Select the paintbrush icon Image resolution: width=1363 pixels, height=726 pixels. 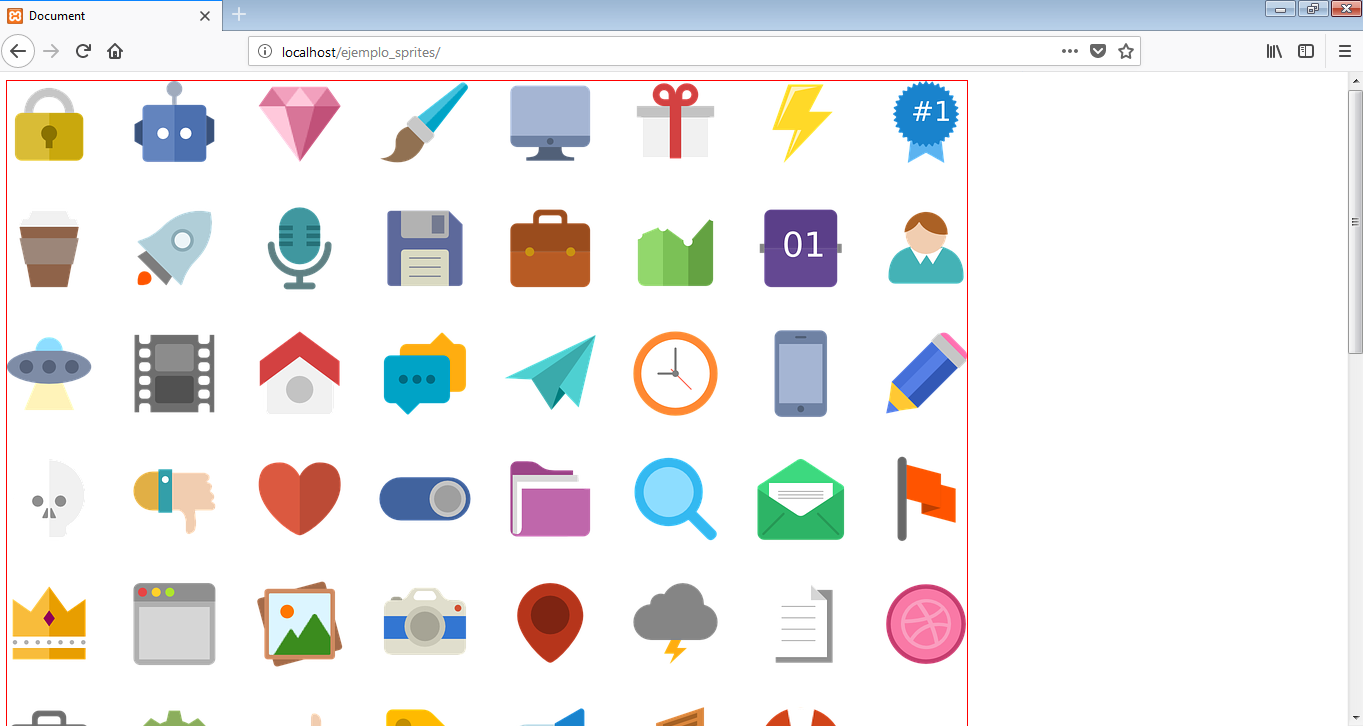pos(424,123)
